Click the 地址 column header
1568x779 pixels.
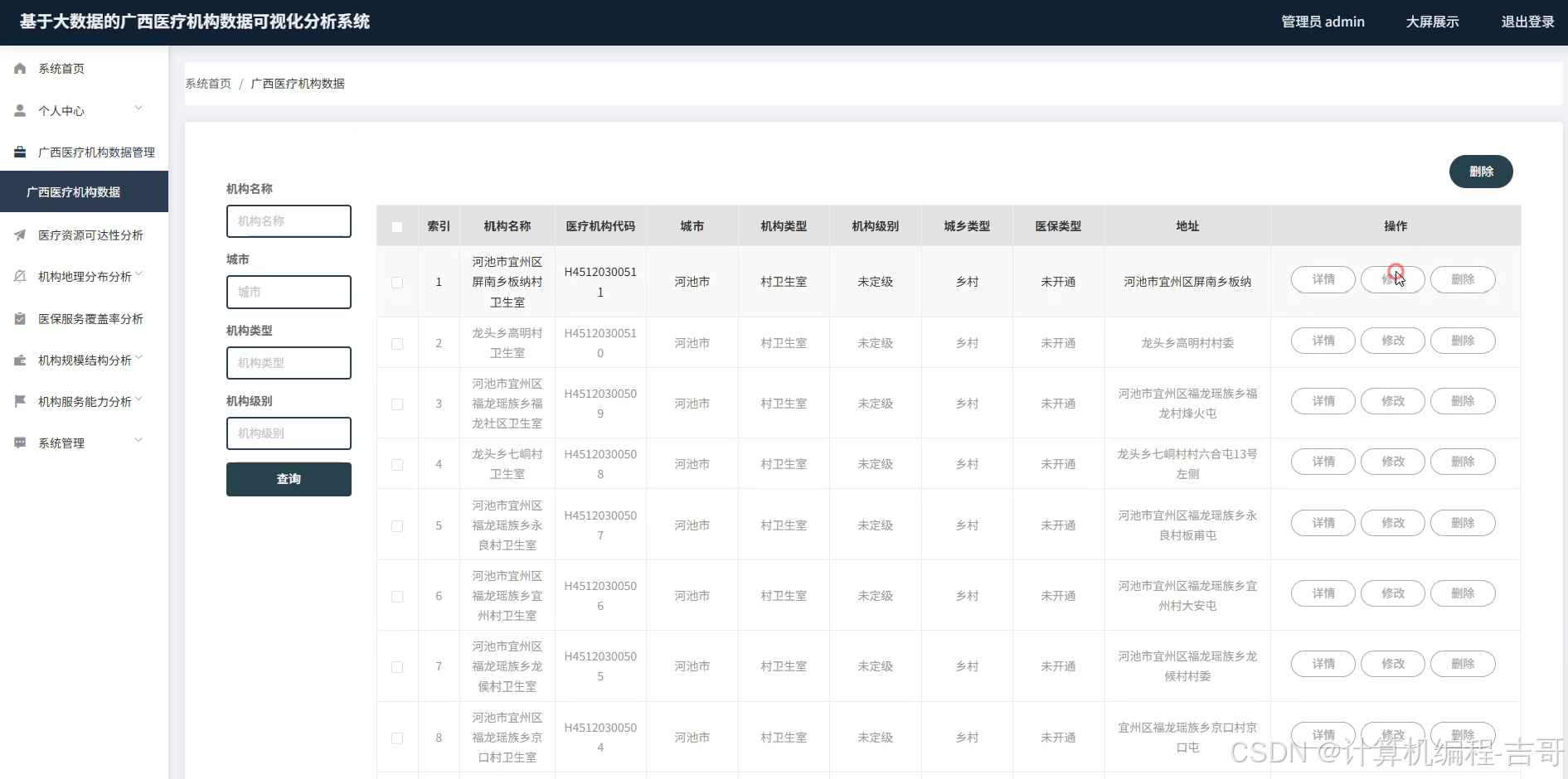point(1187,226)
